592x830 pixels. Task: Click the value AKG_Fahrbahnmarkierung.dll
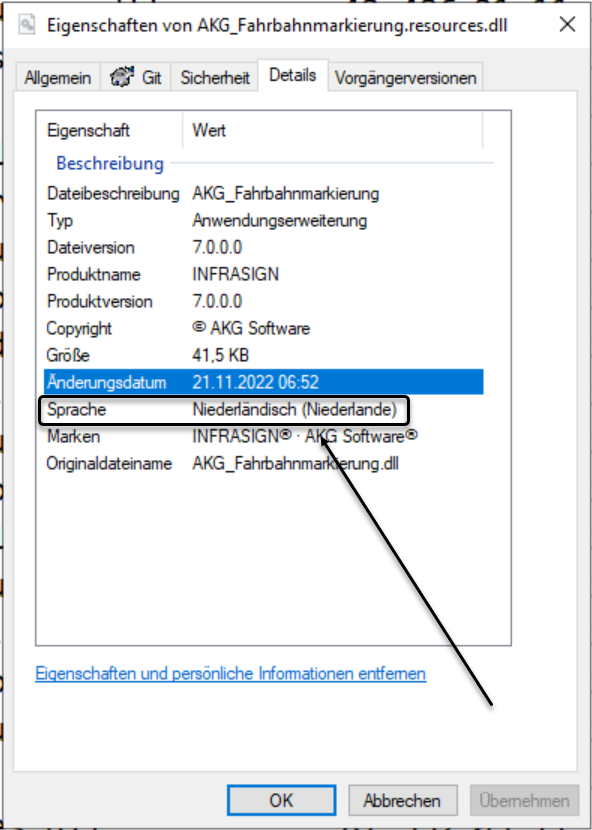pyautogui.click(x=295, y=464)
